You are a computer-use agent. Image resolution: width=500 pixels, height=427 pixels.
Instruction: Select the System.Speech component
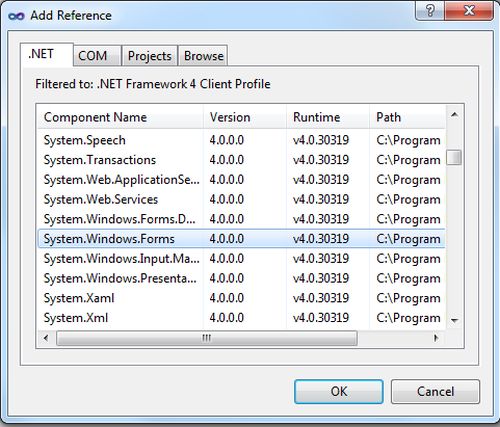pyautogui.click(x=242, y=140)
